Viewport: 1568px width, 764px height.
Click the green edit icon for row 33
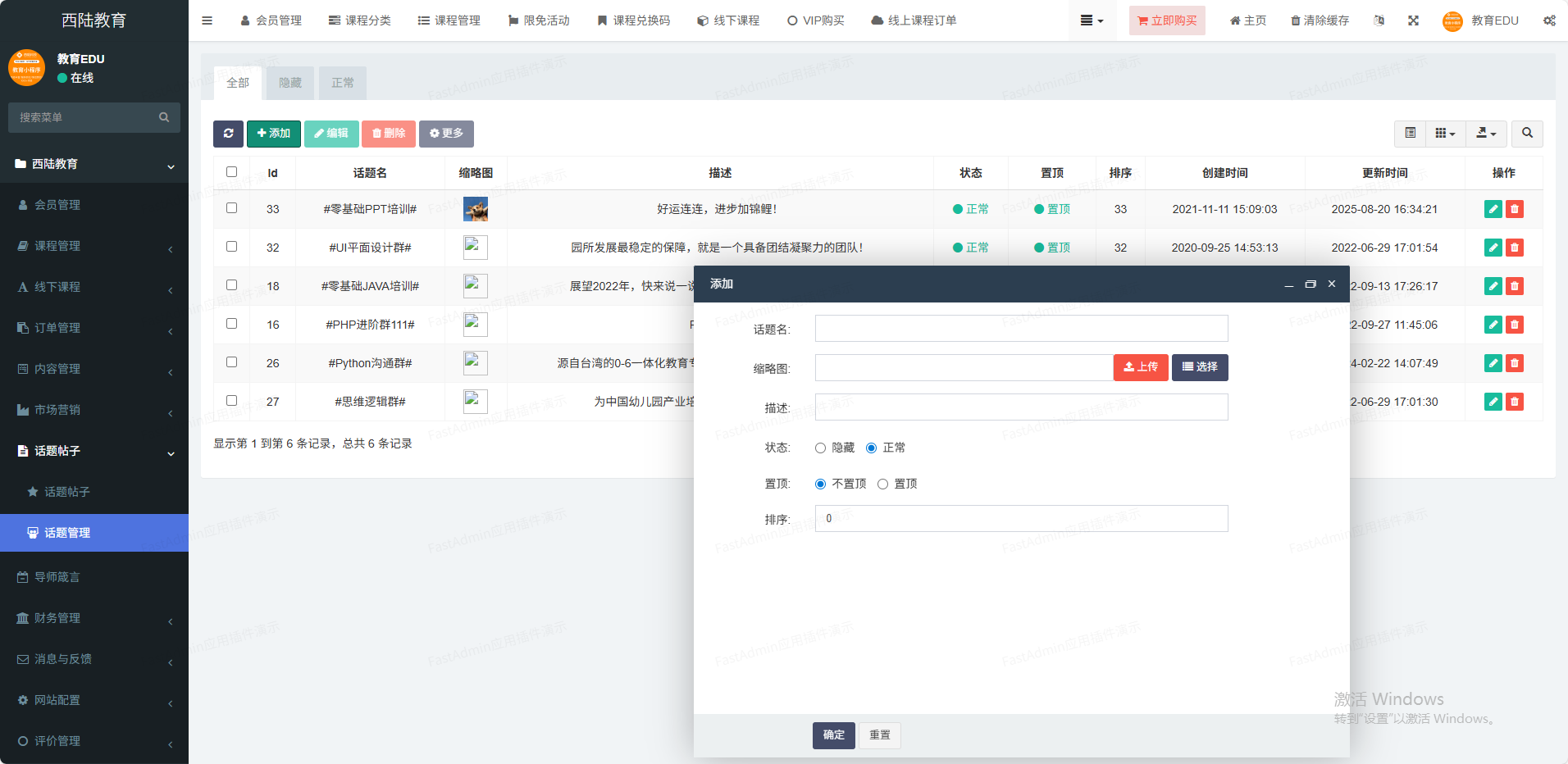pos(1493,209)
